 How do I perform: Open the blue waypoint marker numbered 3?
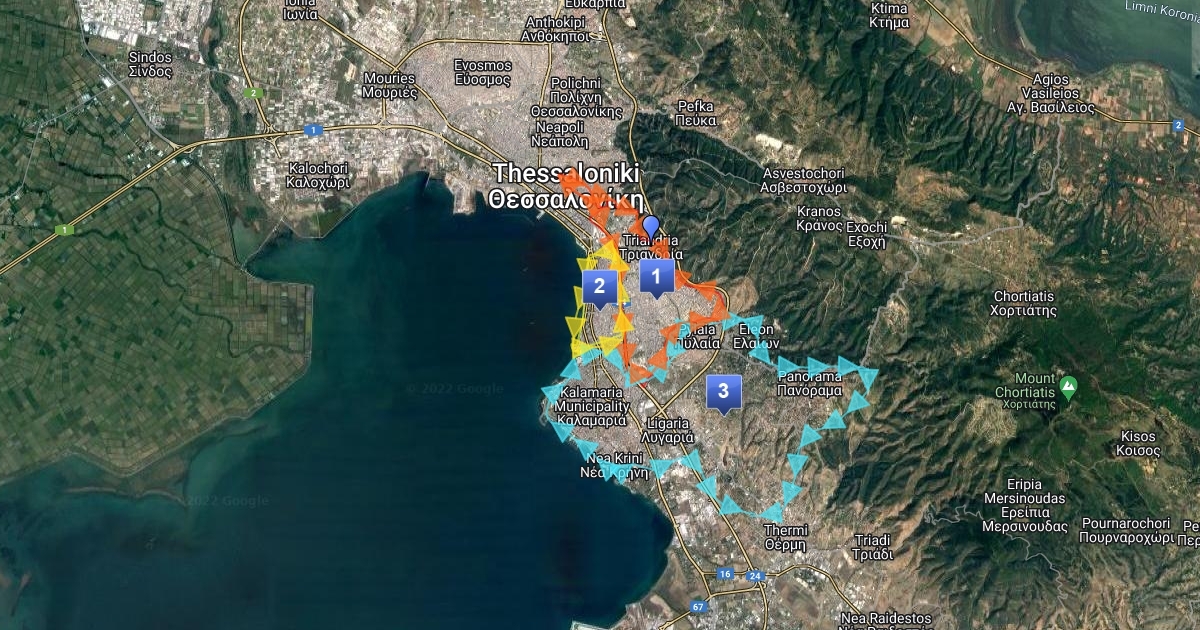click(x=723, y=392)
